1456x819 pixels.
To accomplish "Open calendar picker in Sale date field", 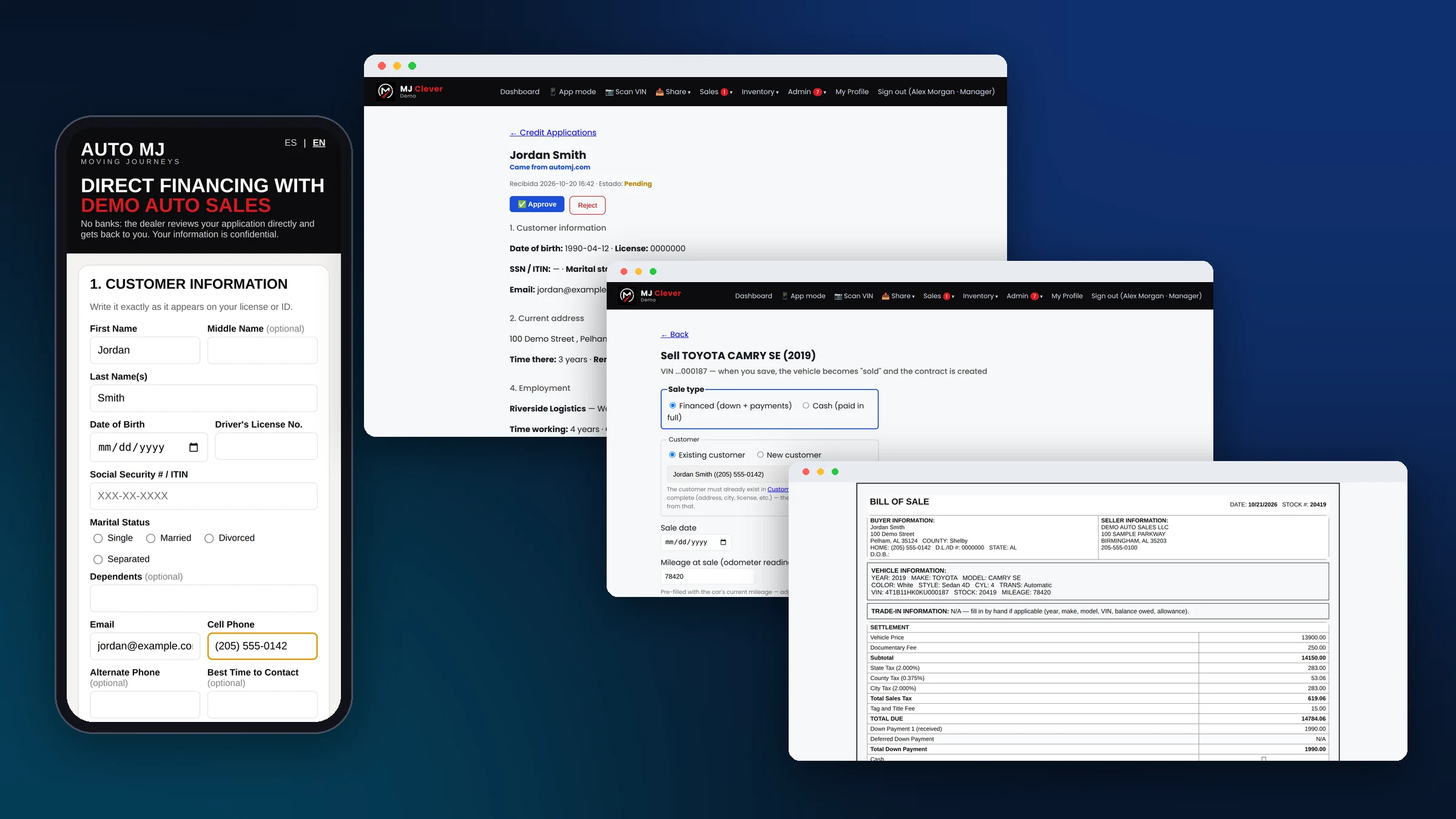I will [x=723, y=542].
